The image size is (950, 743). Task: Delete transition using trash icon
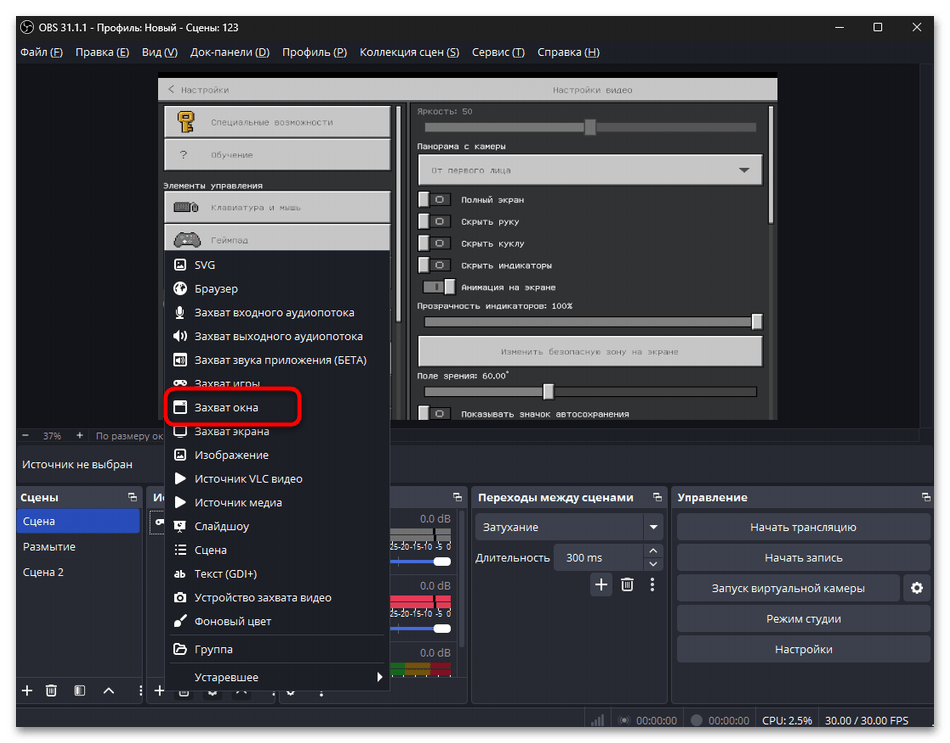point(627,584)
